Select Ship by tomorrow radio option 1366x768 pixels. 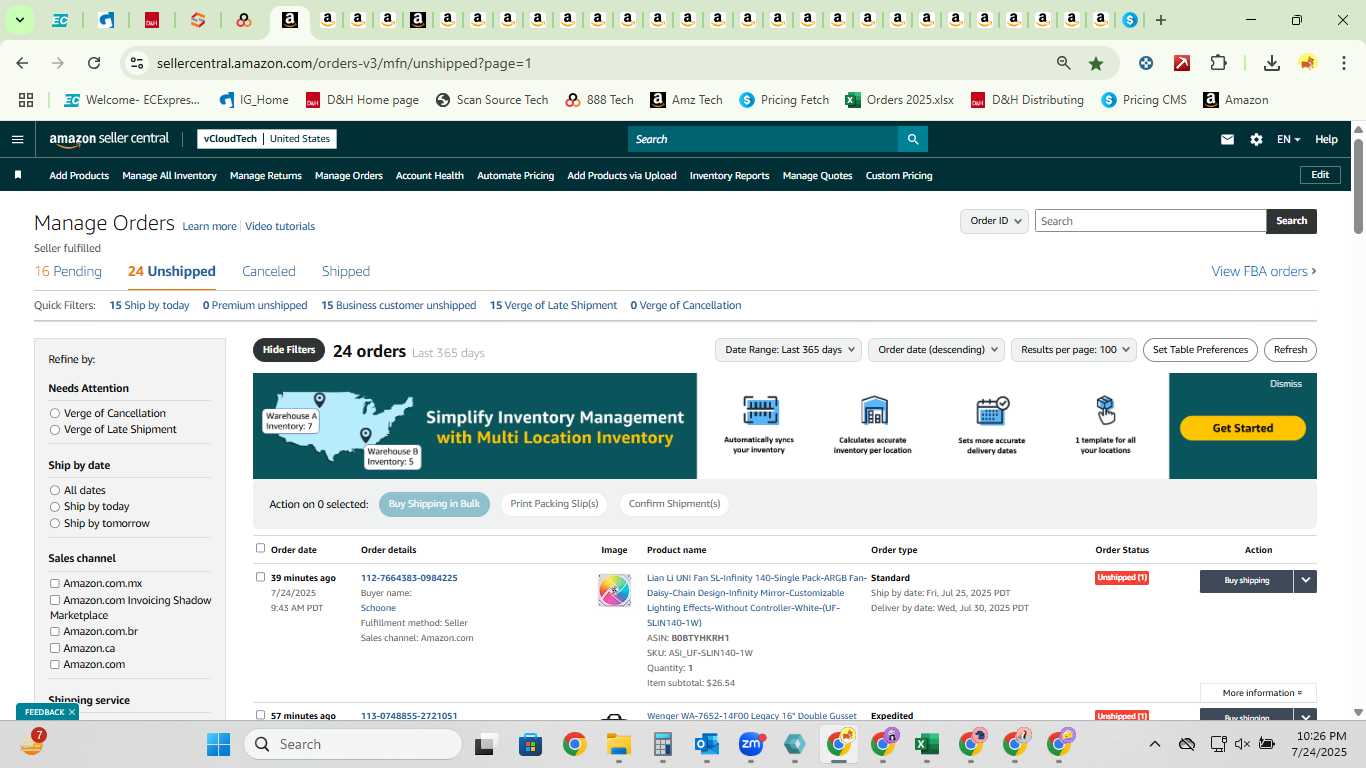coord(55,523)
